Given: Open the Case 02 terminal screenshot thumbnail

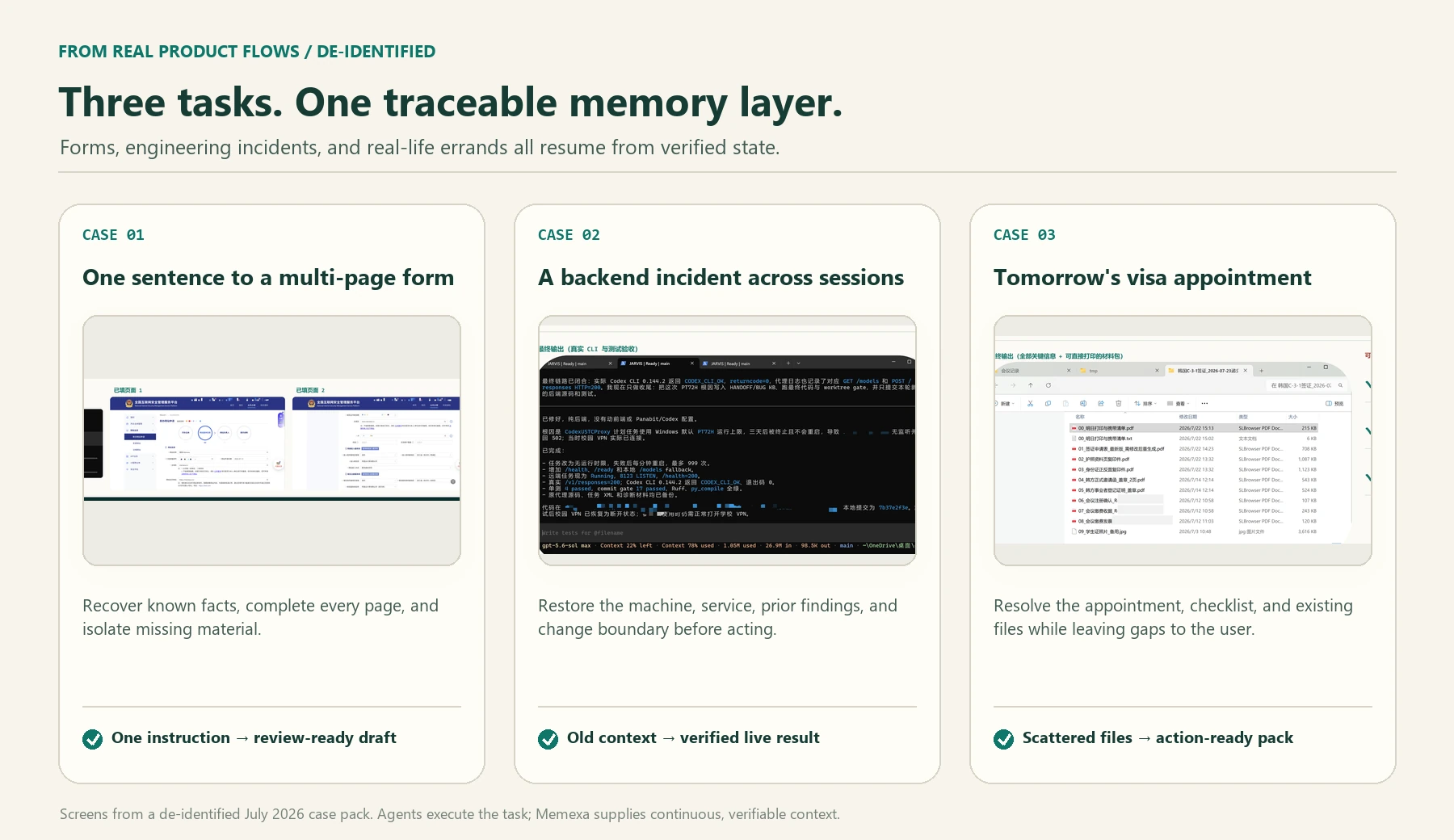Looking at the screenshot, I should coord(727,440).
